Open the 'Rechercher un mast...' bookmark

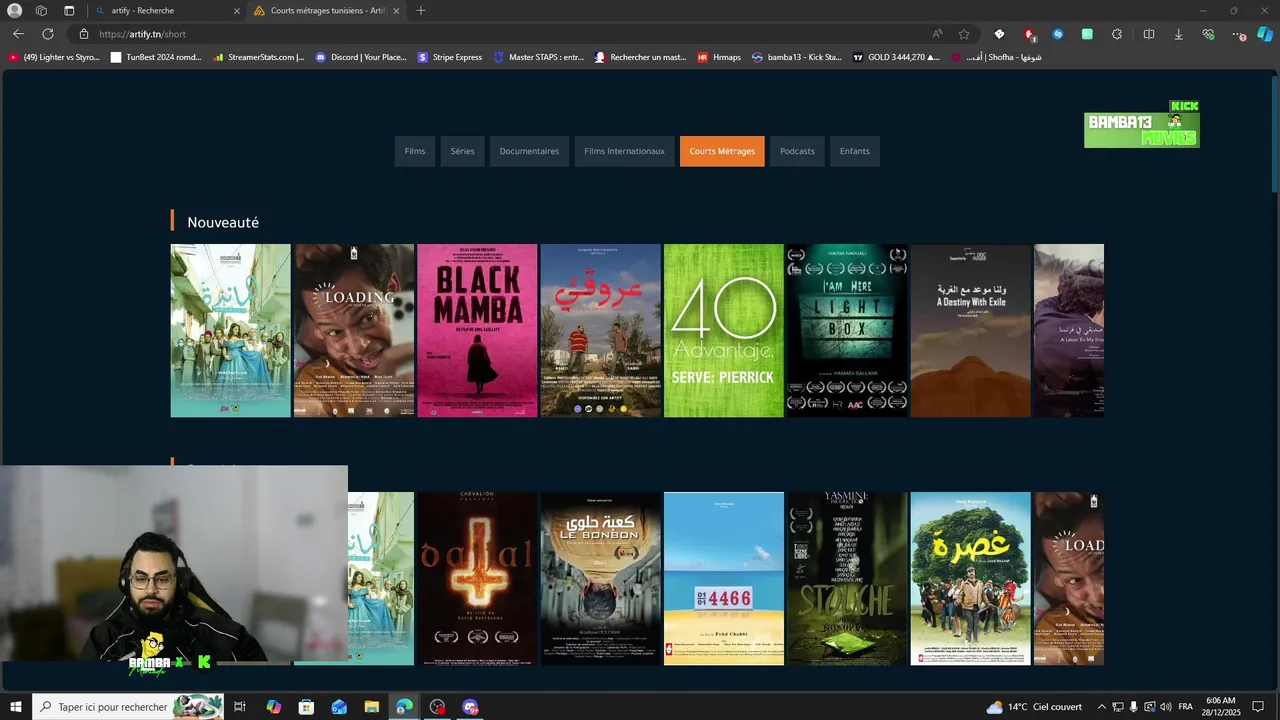pyautogui.click(x=640, y=57)
